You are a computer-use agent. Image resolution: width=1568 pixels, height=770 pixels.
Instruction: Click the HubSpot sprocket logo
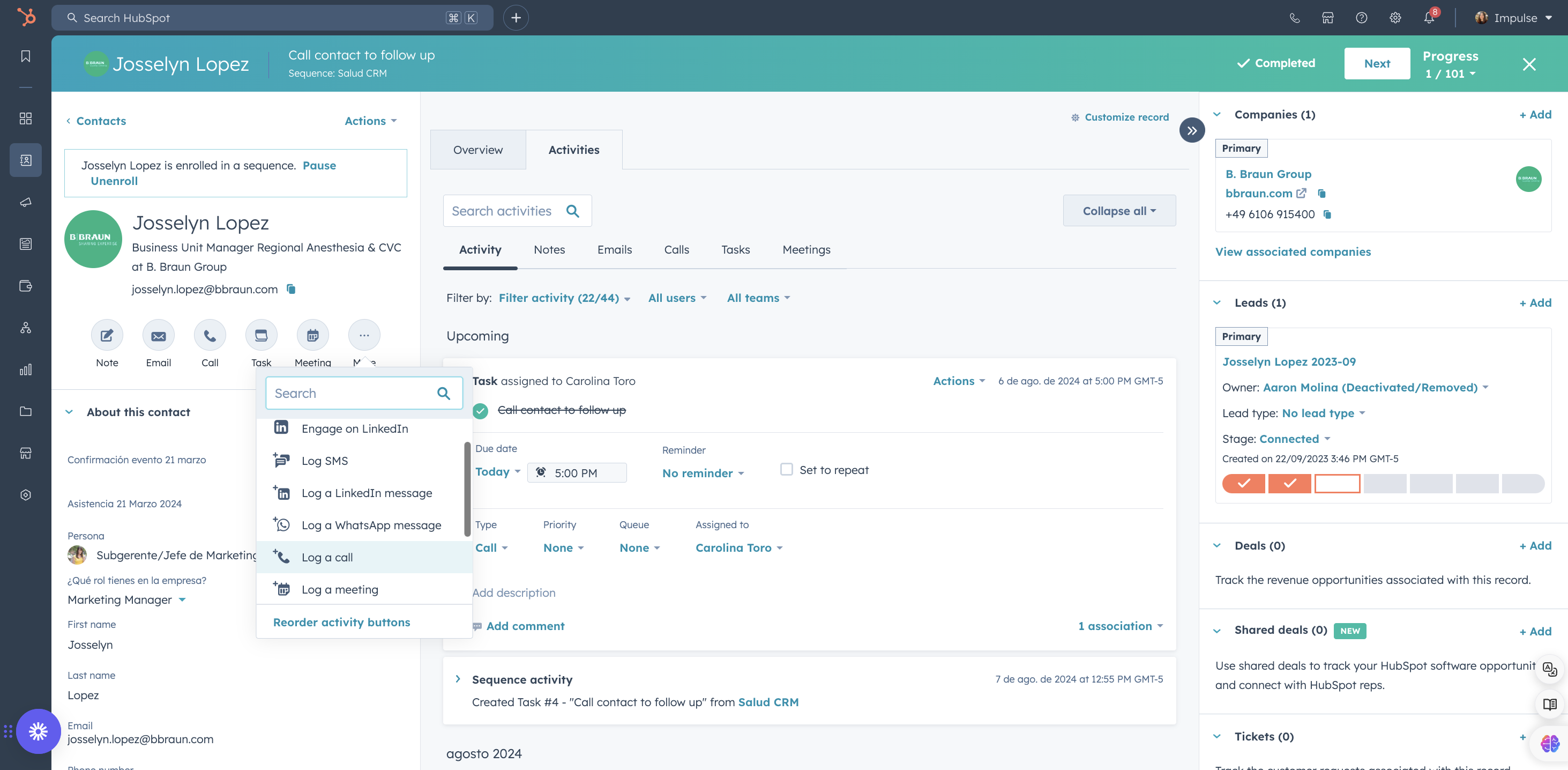click(26, 17)
